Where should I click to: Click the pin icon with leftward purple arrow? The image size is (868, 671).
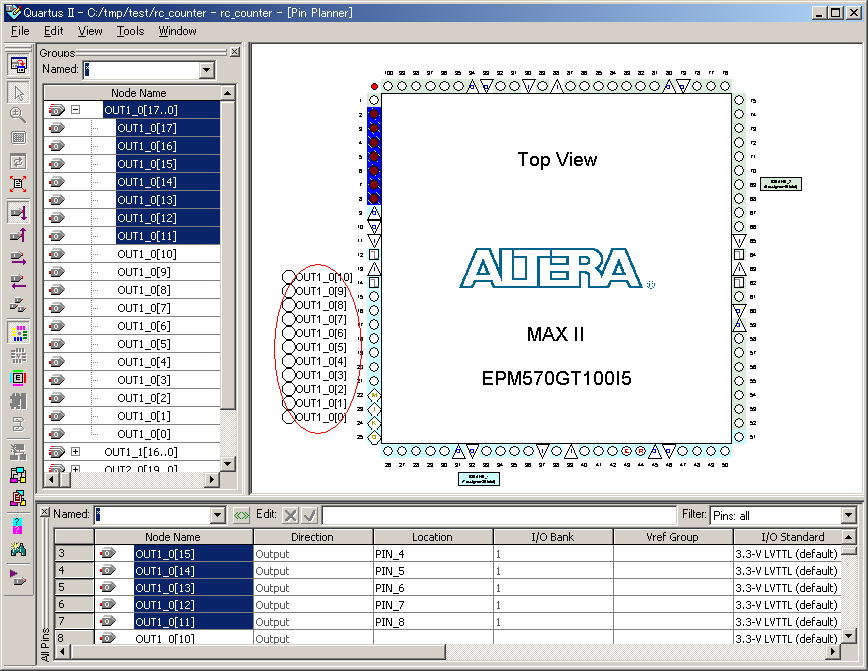pos(18,282)
